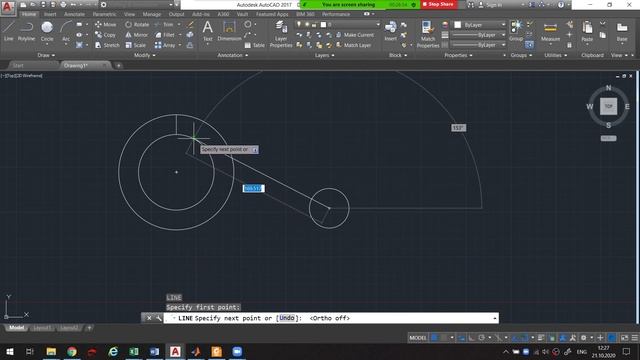This screenshot has height=360, width=640.
Task: Expand the Layers panel
Action: tap(324, 55)
